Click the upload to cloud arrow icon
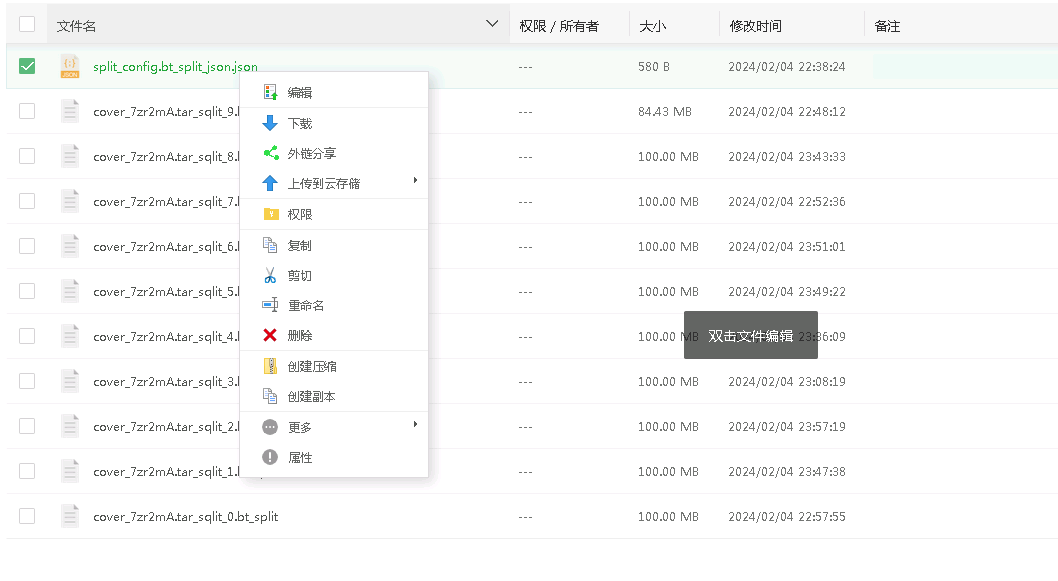 270,183
